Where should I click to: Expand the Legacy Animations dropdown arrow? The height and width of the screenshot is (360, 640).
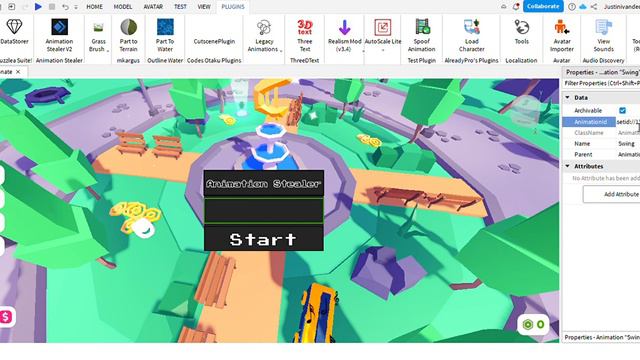pyautogui.click(x=281, y=51)
